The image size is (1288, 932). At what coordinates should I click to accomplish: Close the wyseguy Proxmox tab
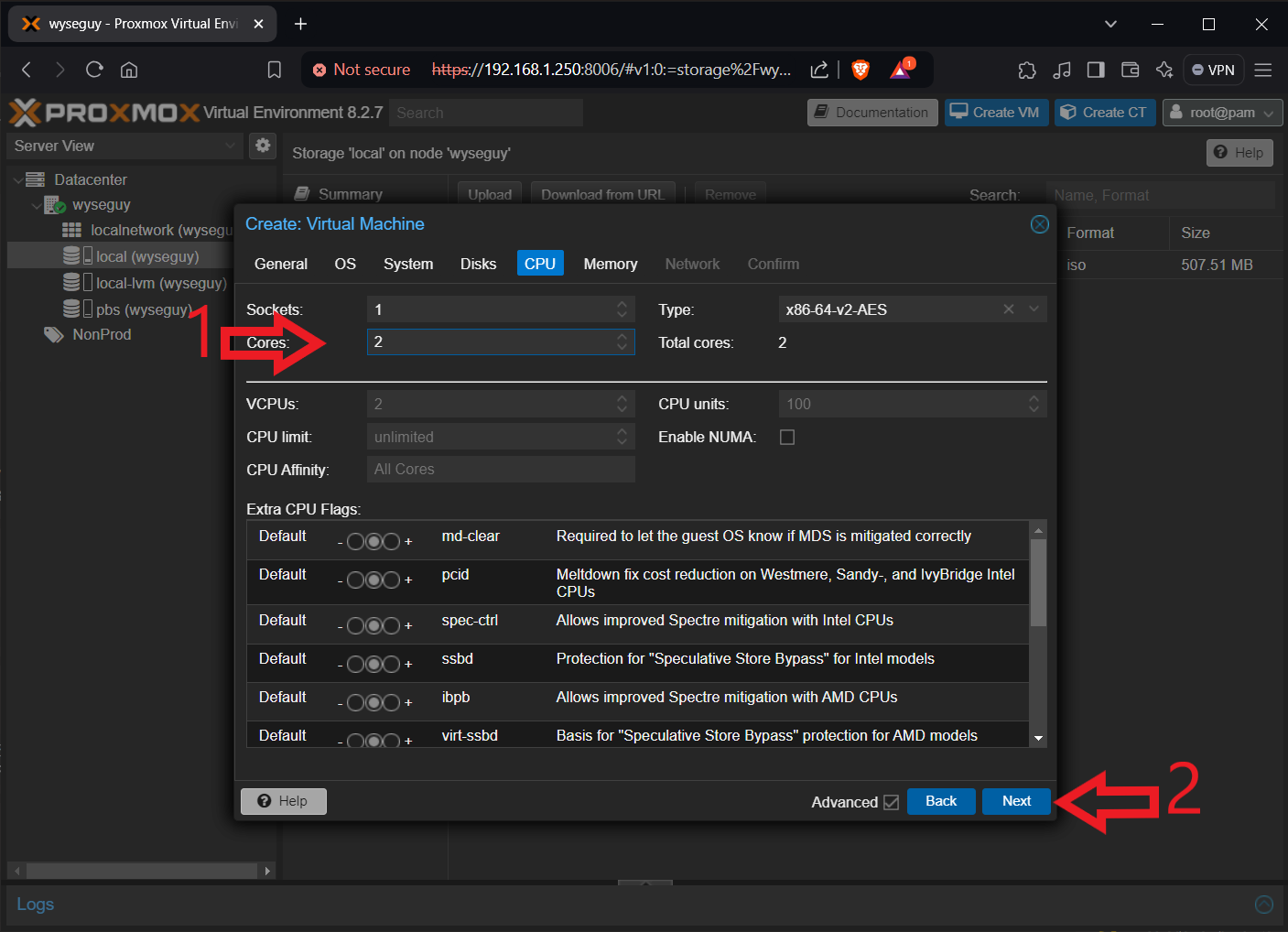(258, 24)
